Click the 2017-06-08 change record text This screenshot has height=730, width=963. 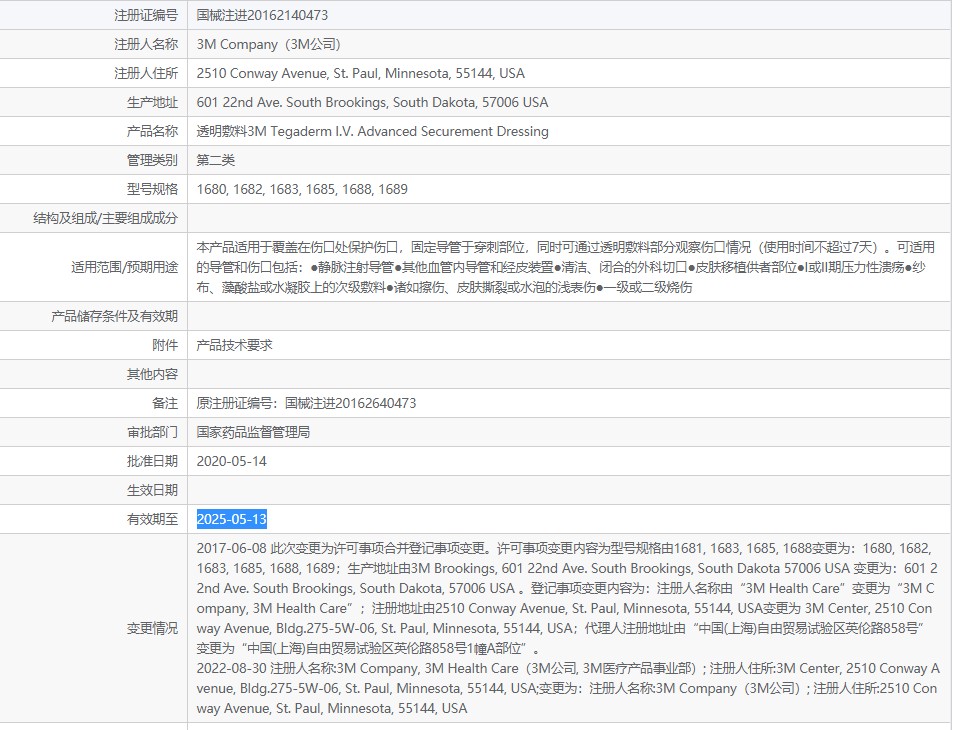(x=567, y=598)
